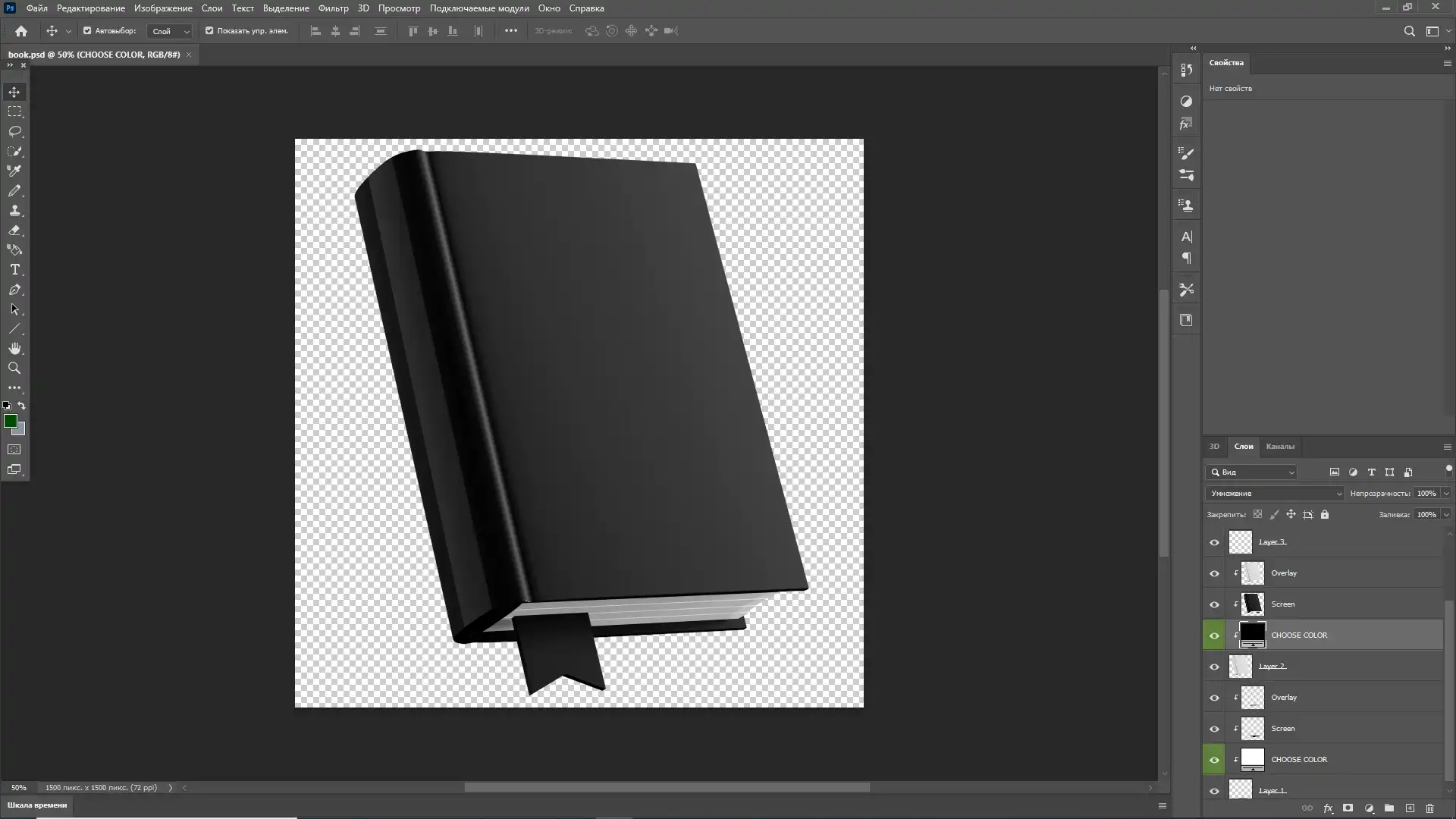Add layer style via fx icon

[1328, 808]
